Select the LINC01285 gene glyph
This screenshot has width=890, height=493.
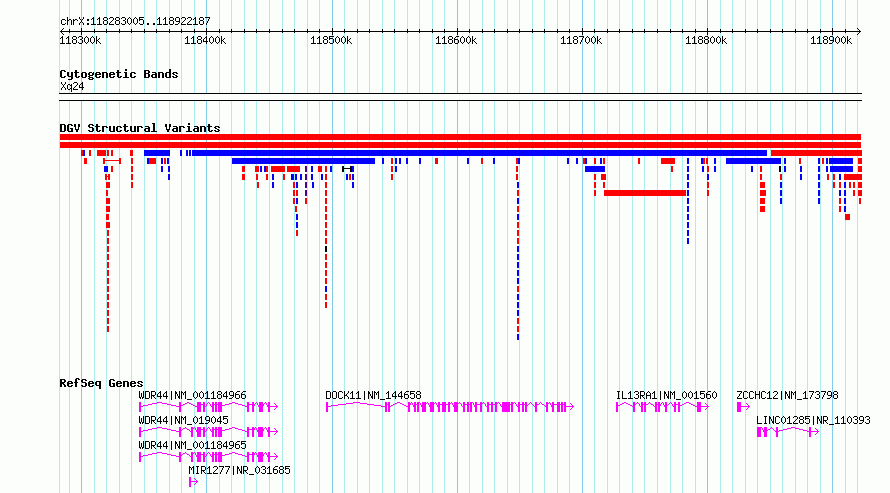(788, 432)
